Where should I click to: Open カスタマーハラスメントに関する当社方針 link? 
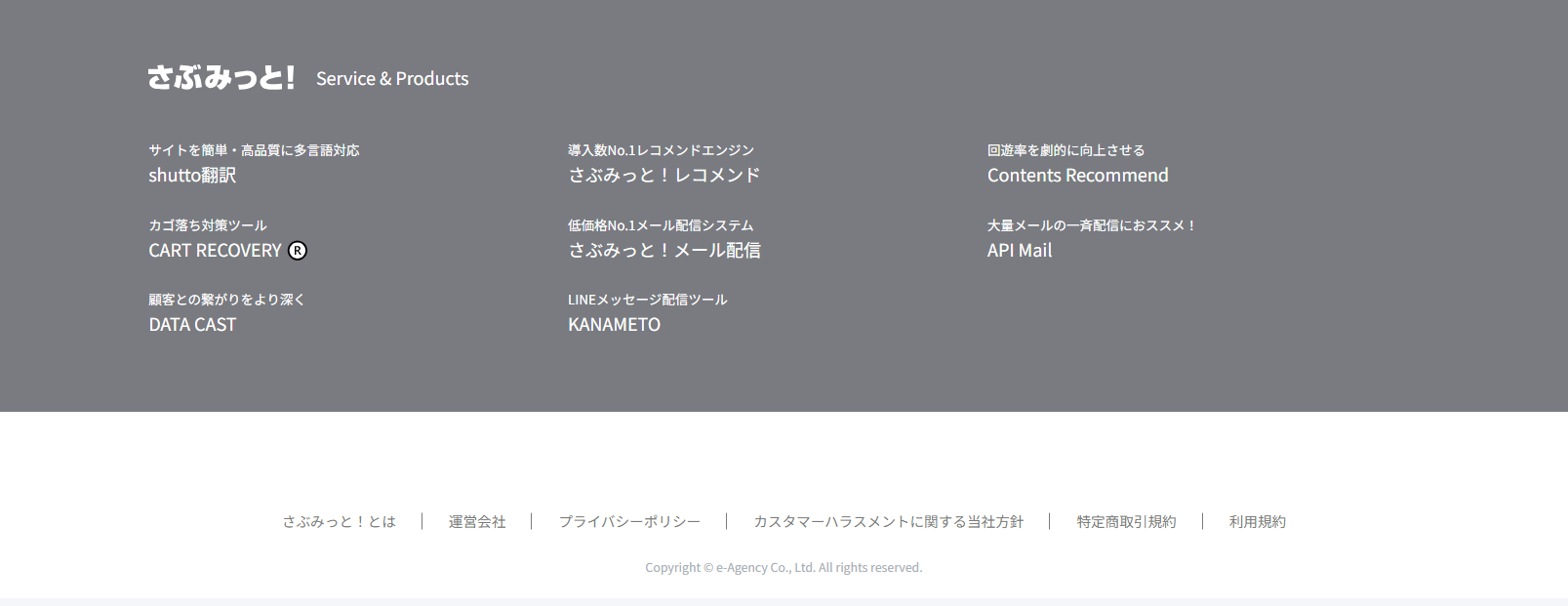click(888, 522)
